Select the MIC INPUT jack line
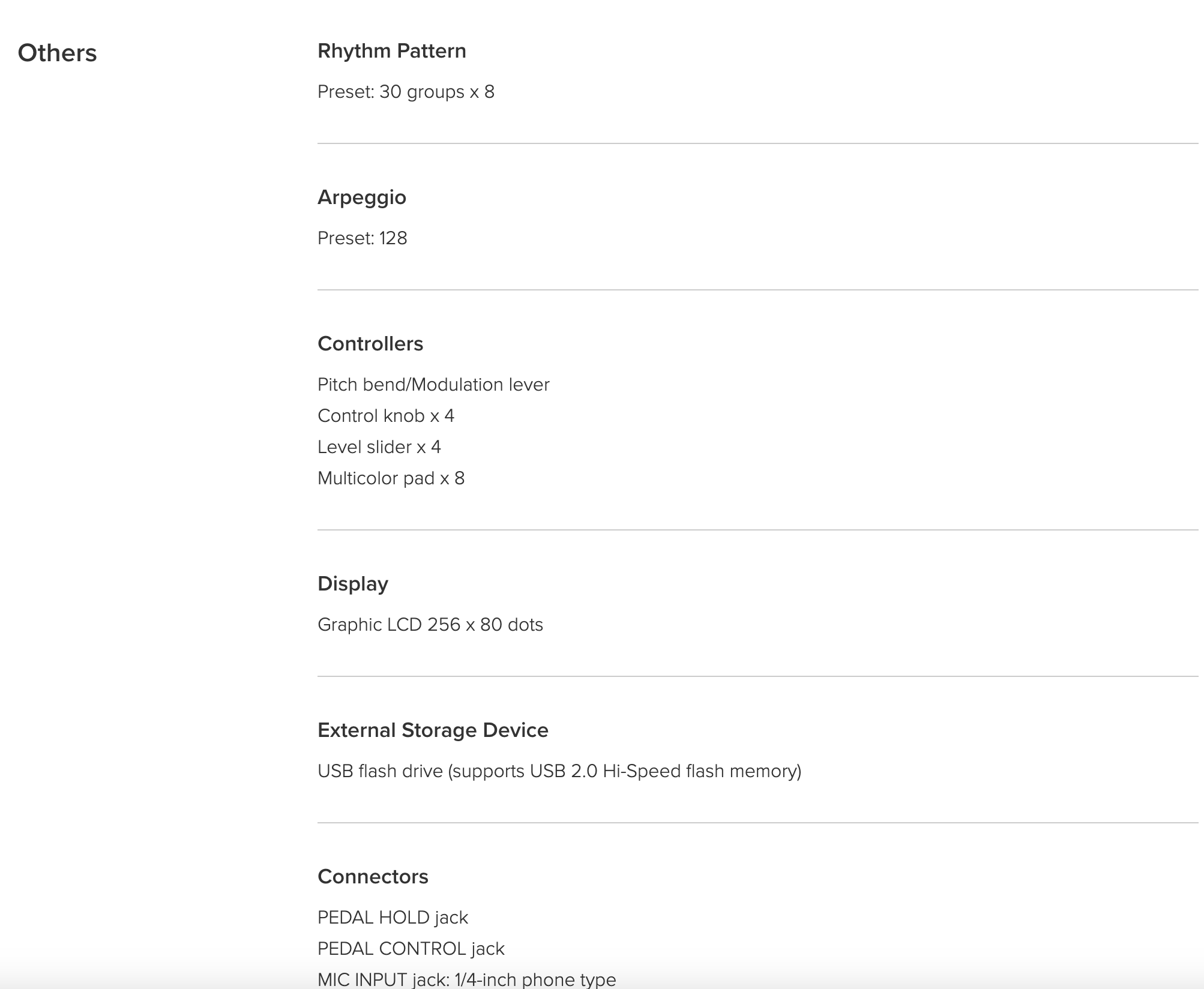1204x989 pixels. [x=466, y=979]
